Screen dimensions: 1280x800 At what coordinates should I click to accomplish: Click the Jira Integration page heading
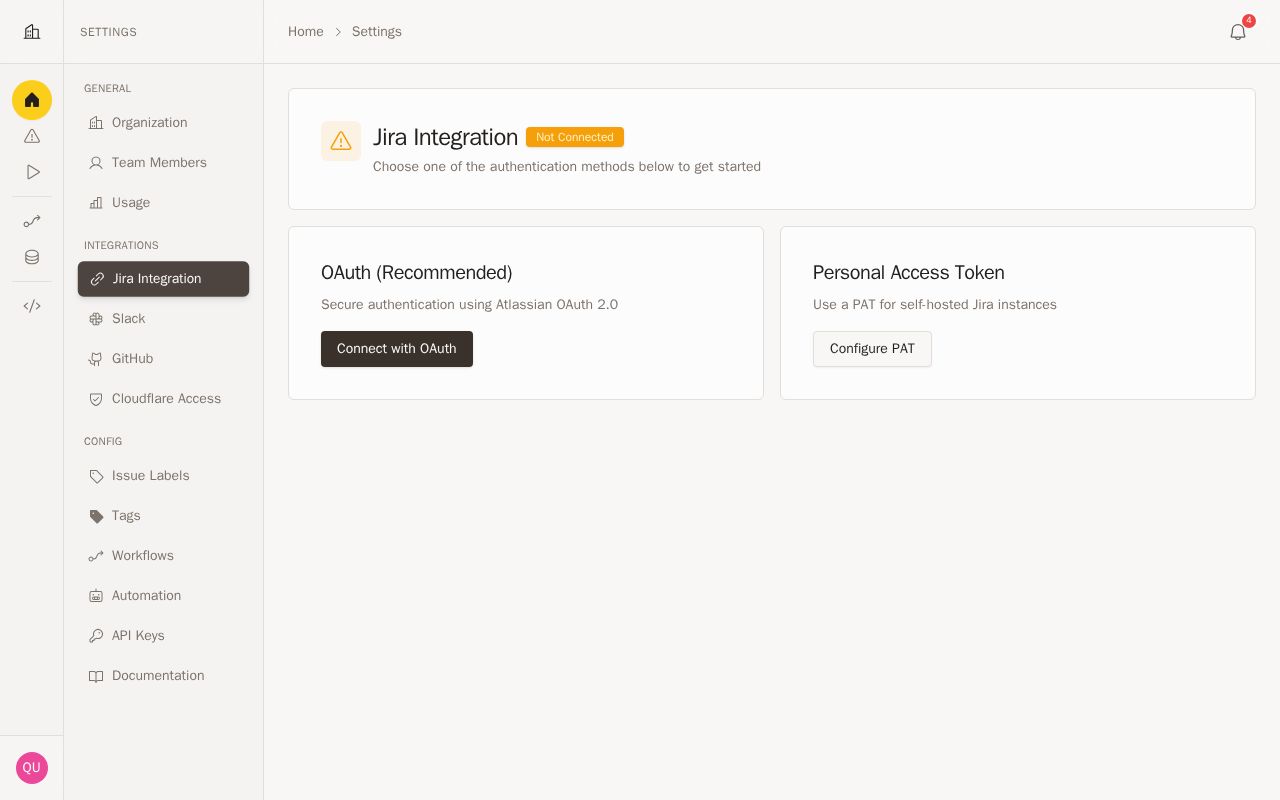(445, 137)
